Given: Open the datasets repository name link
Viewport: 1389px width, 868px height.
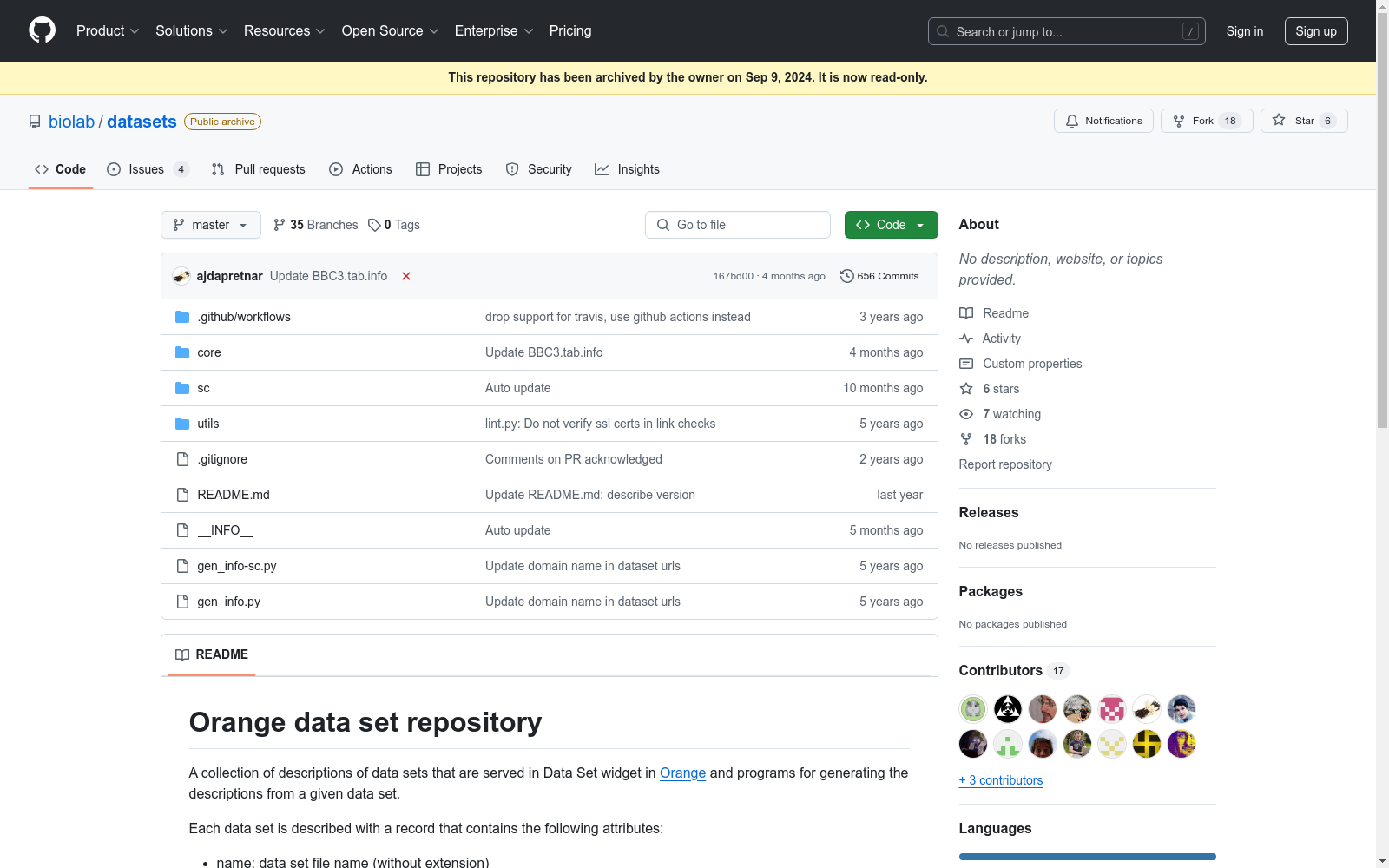Looking at the screenshot, I should coord(142,122).
